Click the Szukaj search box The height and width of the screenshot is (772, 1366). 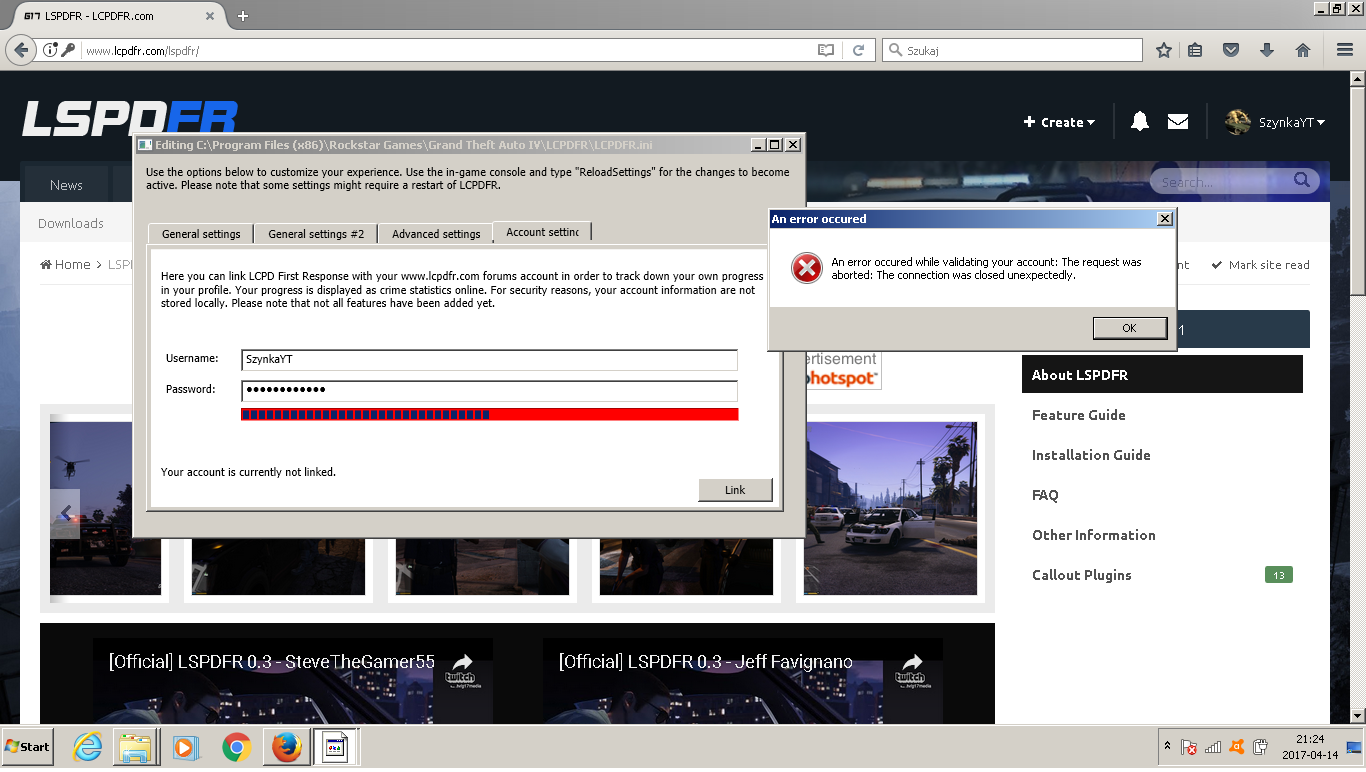click(1012, 50)
